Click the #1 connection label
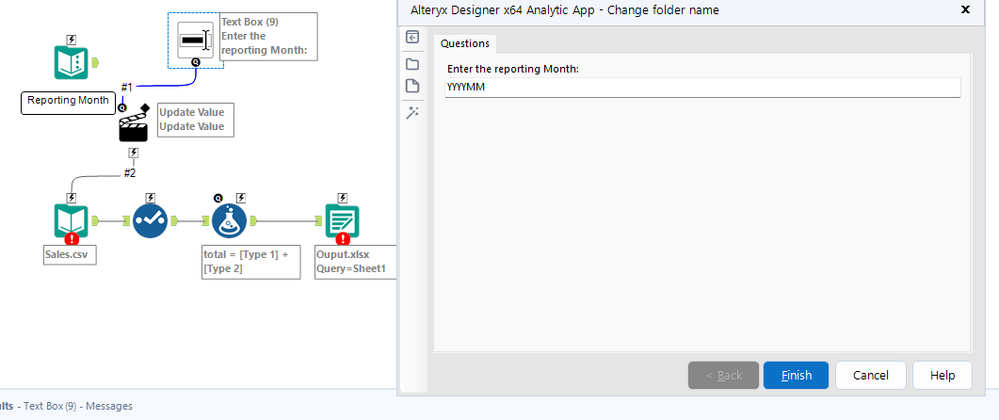This screenshot has height=420, width=999. (x=127, y=87)
